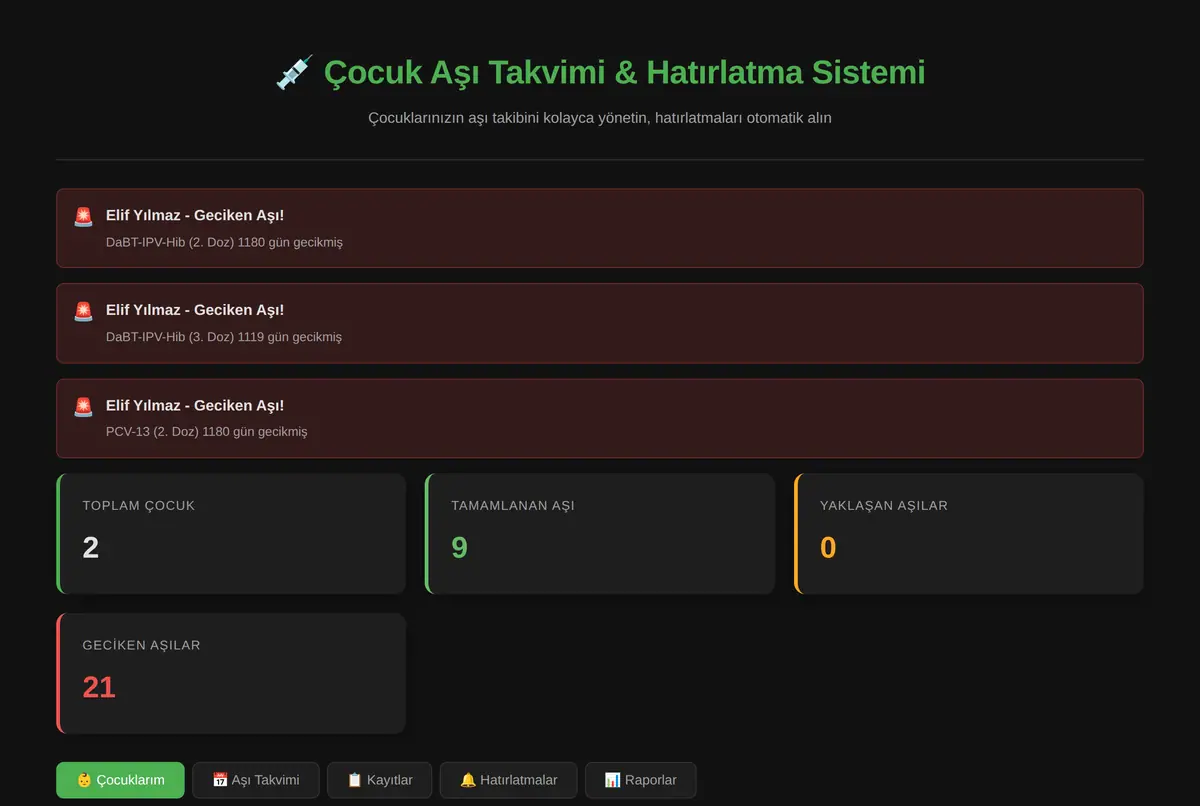
Task: Switch to the Aşı Takvimi tab
Action: (256, 780)
